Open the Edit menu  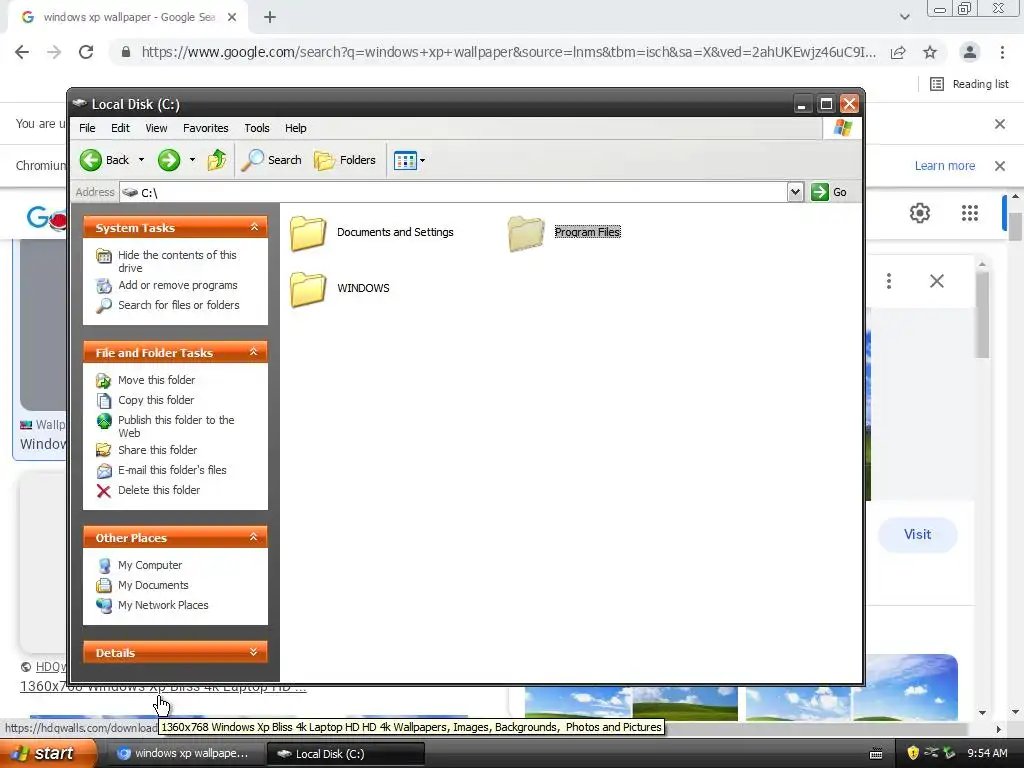[x=120, y=128]
